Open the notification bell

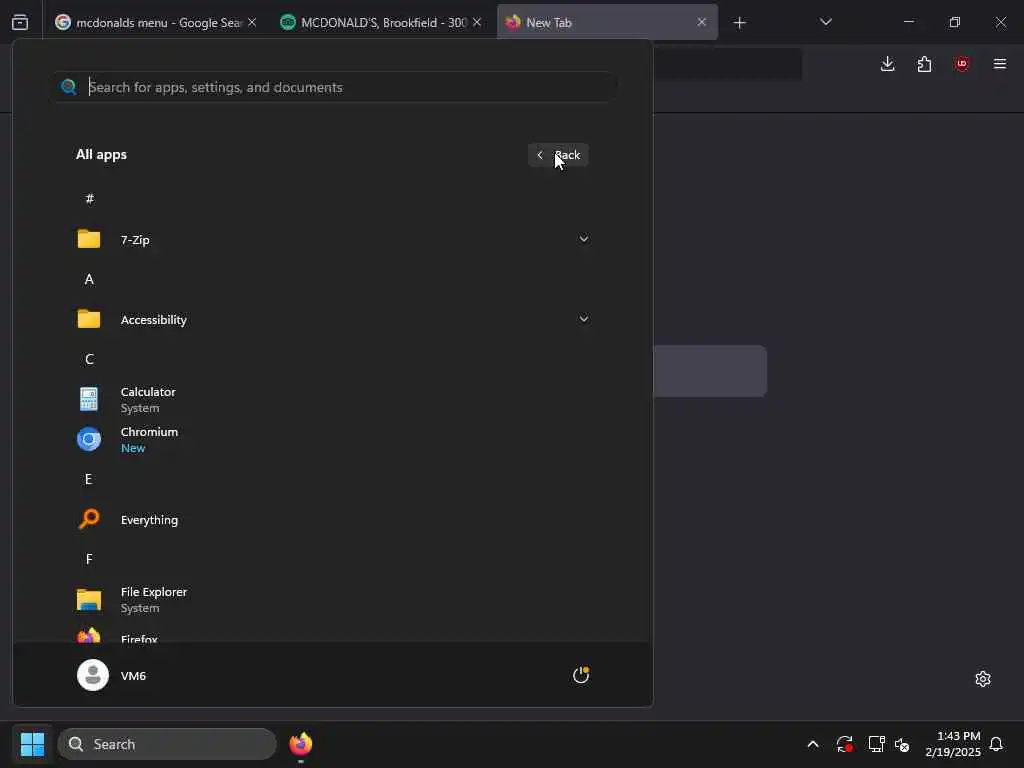pos(997,744)
